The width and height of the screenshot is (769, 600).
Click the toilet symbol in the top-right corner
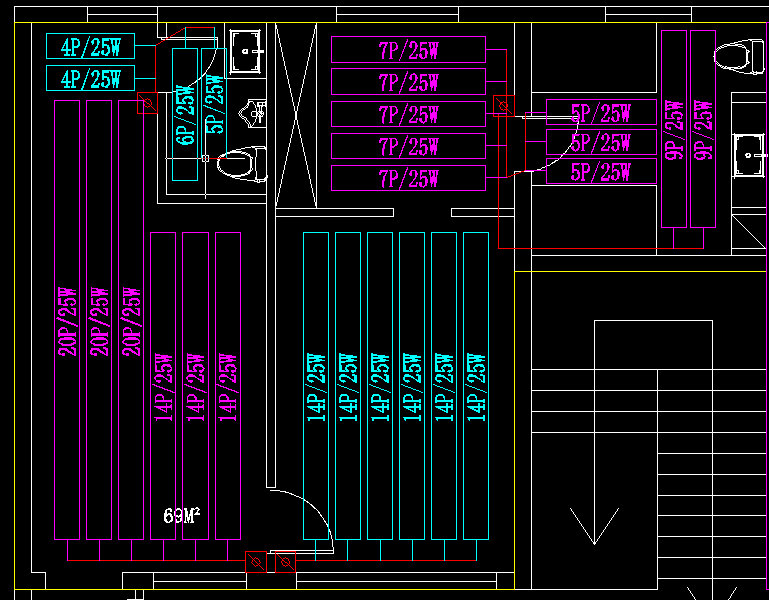pos(739,56)
